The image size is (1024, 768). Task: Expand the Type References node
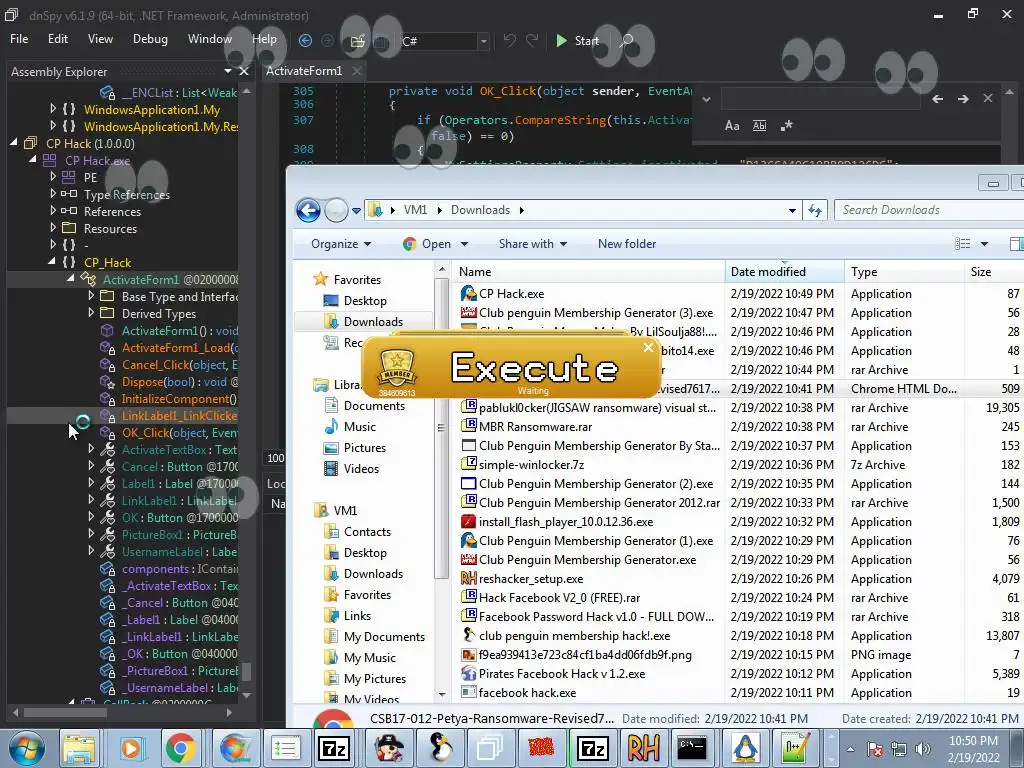pyautogui.click(x=52, y=193)
